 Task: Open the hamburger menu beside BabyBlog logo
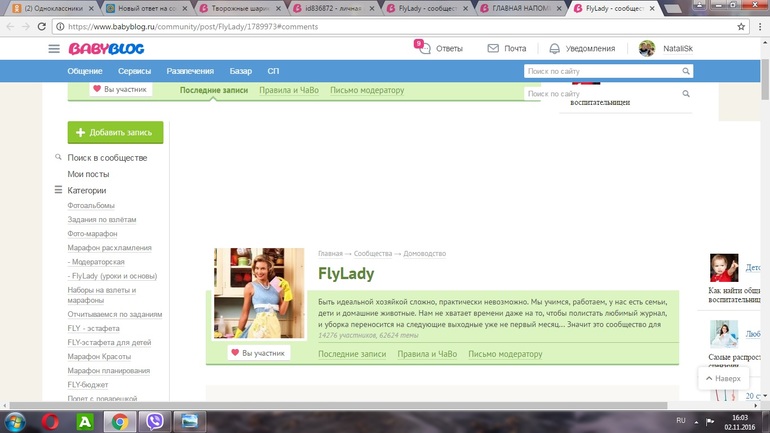54,48
